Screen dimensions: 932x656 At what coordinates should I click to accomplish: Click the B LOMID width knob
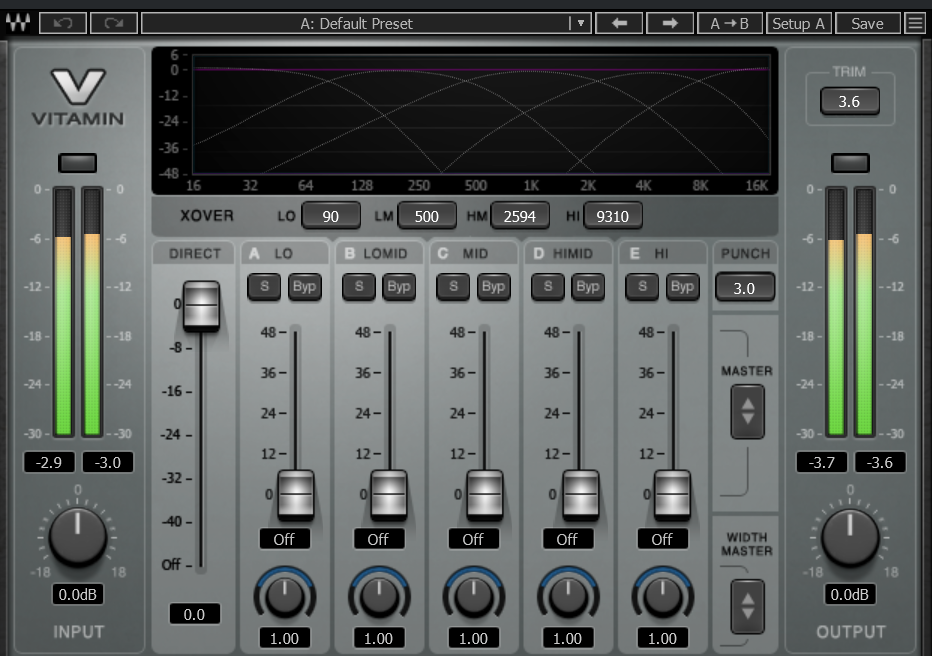click(379, 596)
